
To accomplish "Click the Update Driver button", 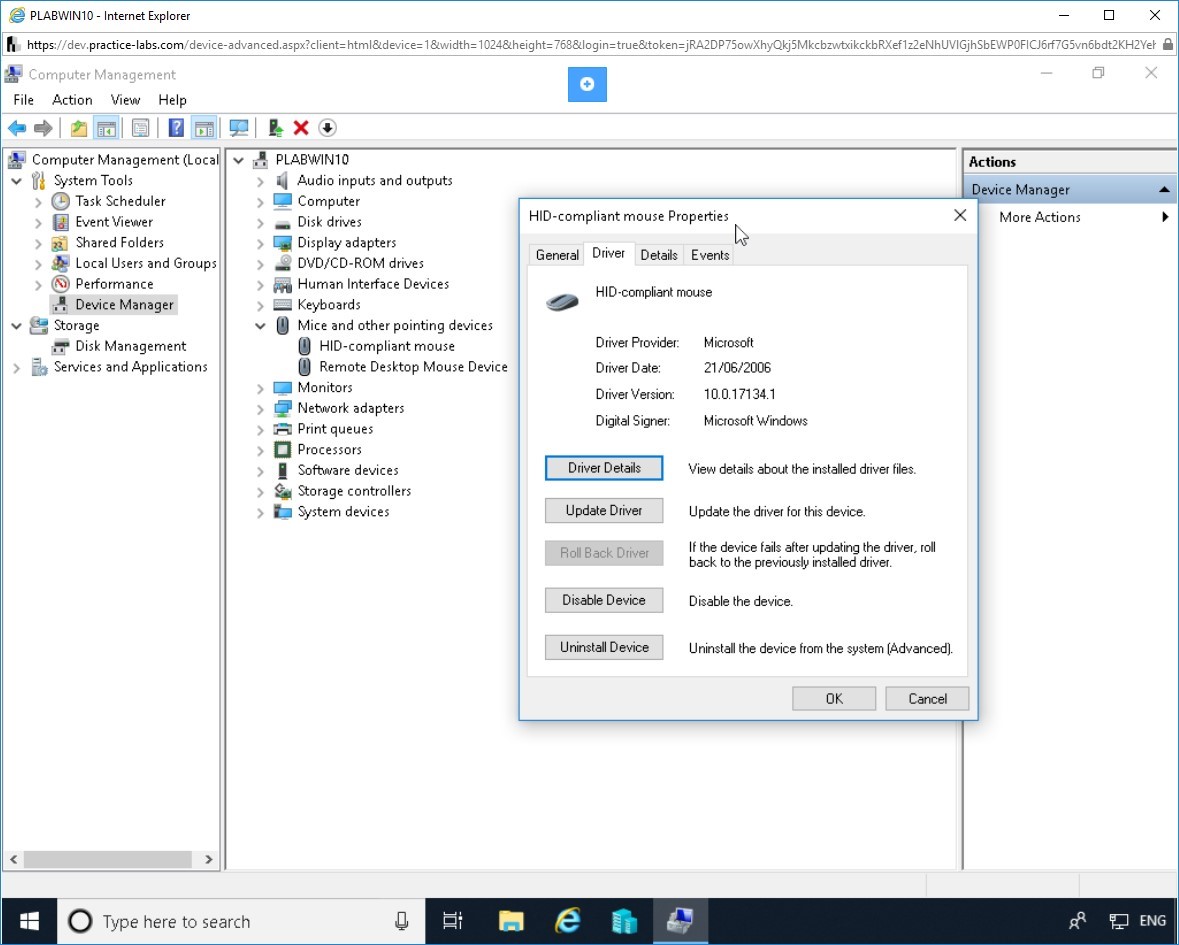I will tap(604, 510).
